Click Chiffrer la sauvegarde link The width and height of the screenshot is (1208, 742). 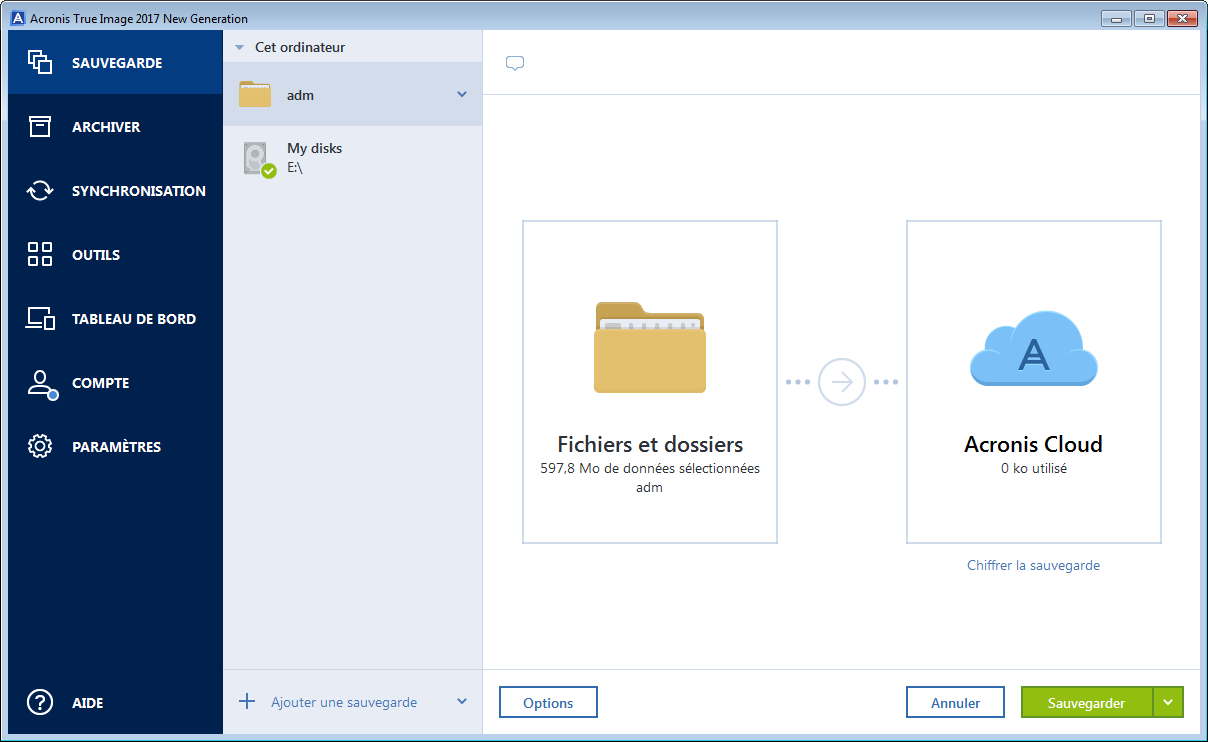pos(1033,565)
